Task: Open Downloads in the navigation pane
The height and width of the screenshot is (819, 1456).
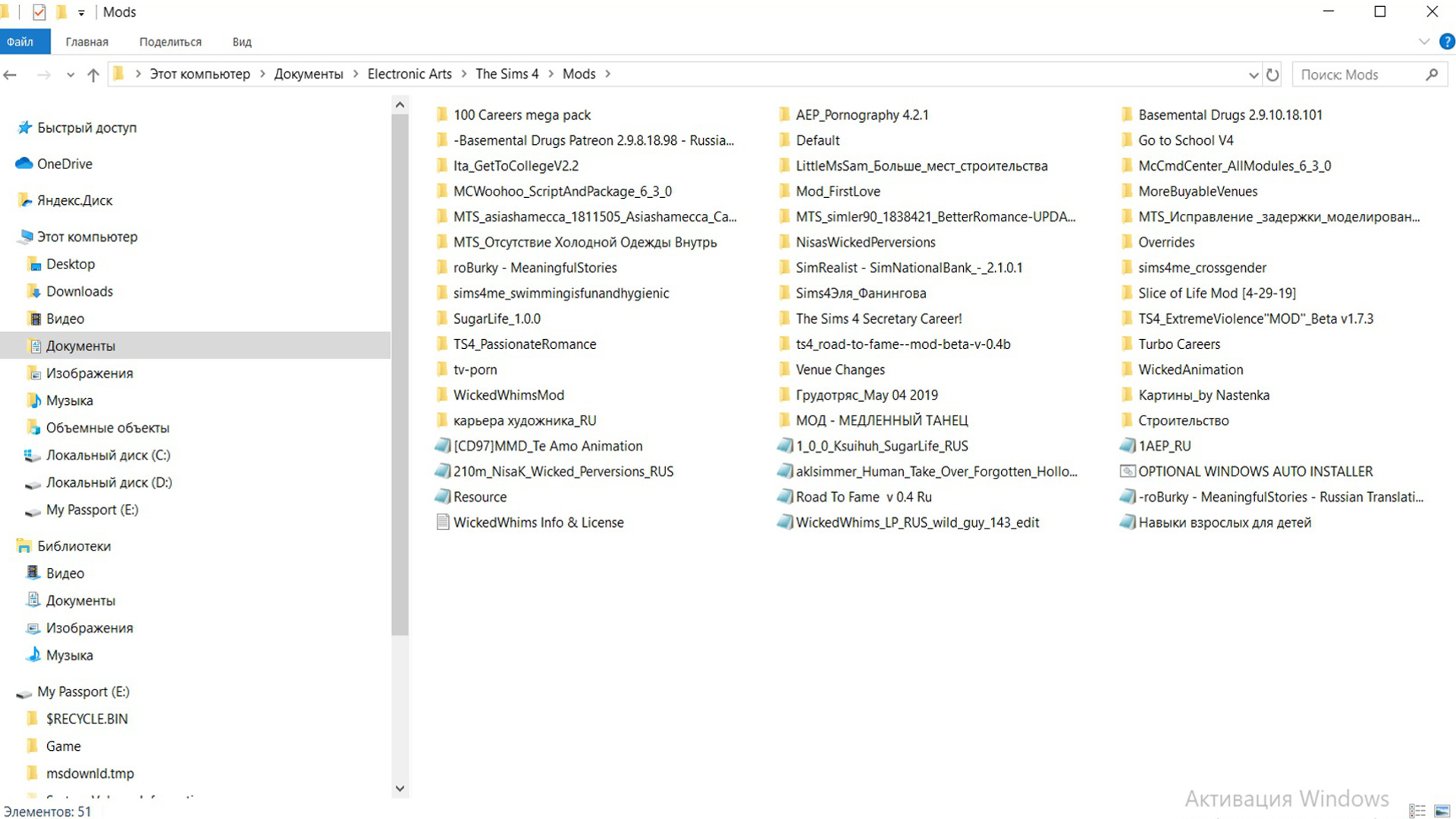Action: click(x=79, y=291)
